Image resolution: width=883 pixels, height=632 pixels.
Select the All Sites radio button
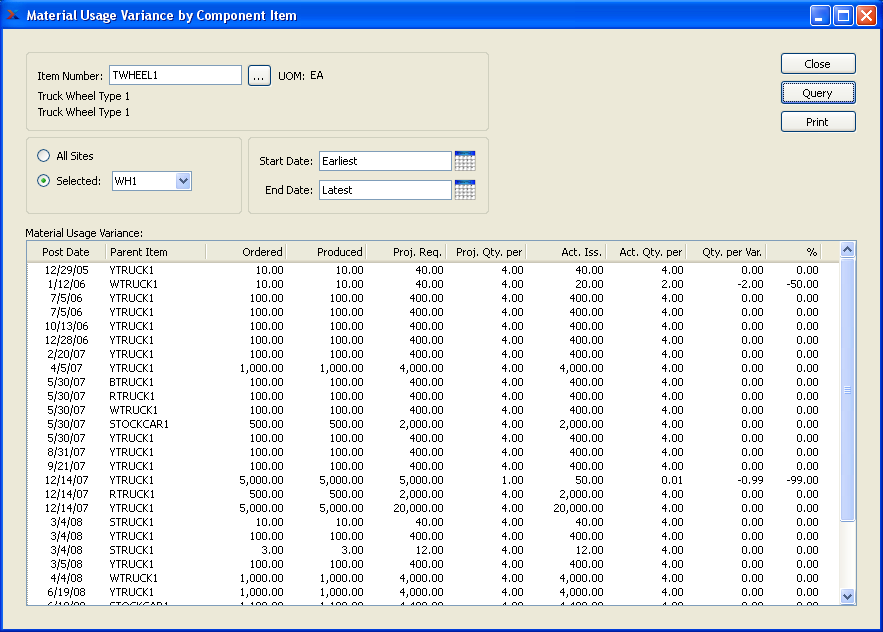click(x=44, y=156)
